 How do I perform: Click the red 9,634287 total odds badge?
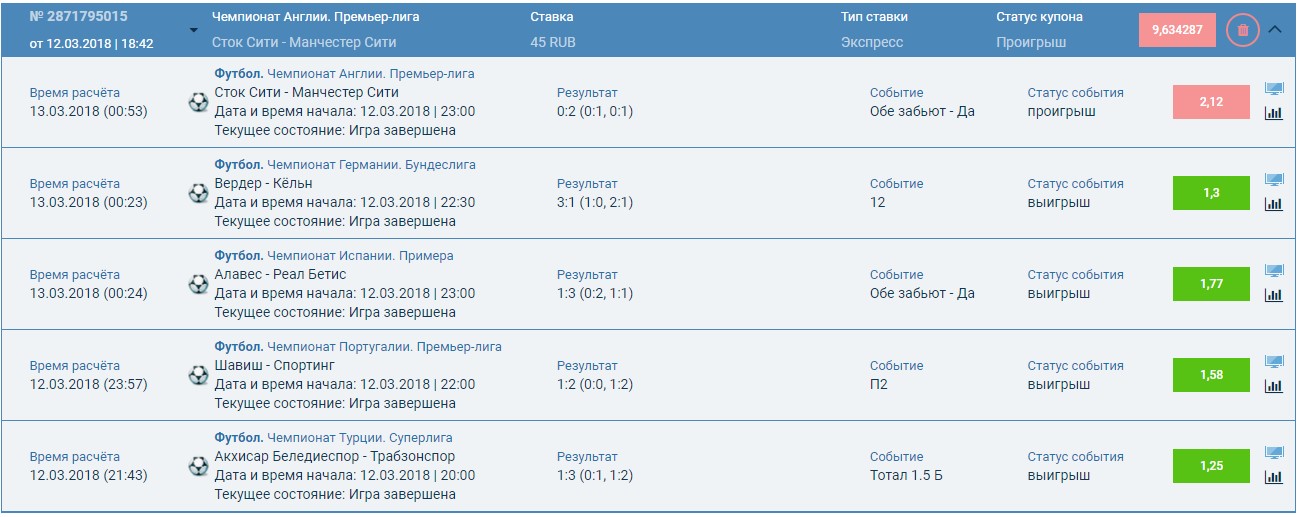tap(1177, 30)
